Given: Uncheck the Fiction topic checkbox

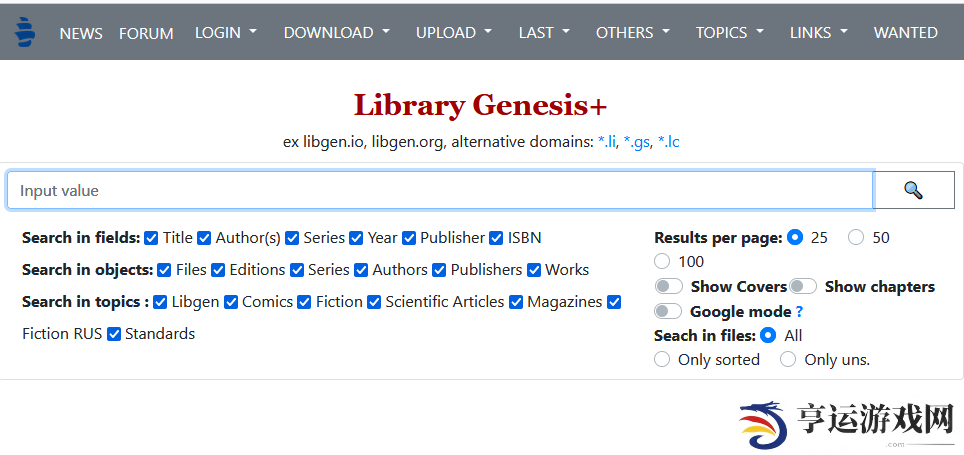Looking at the screenshot, I should (x=304, y=302).
